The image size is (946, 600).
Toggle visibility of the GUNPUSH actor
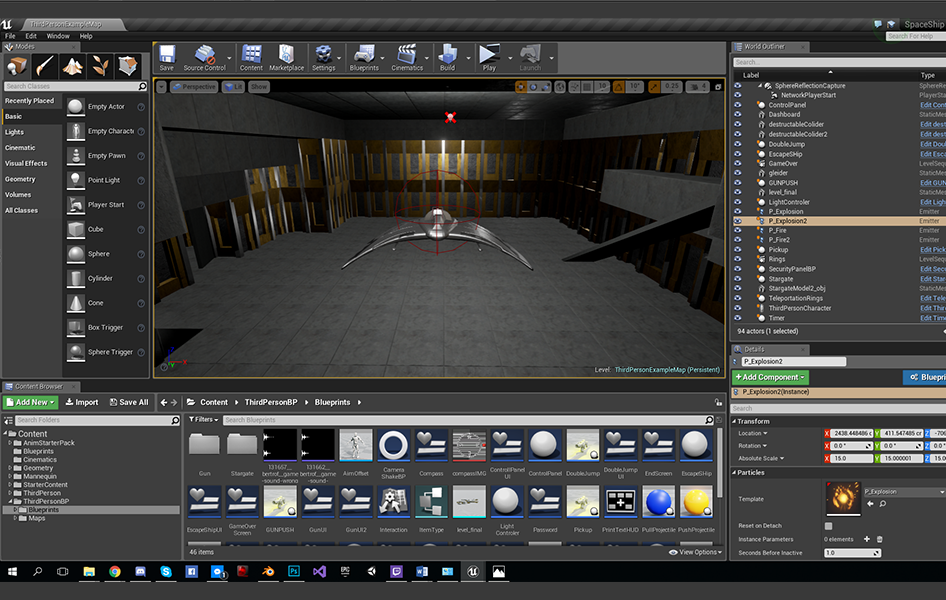point(738,183)
